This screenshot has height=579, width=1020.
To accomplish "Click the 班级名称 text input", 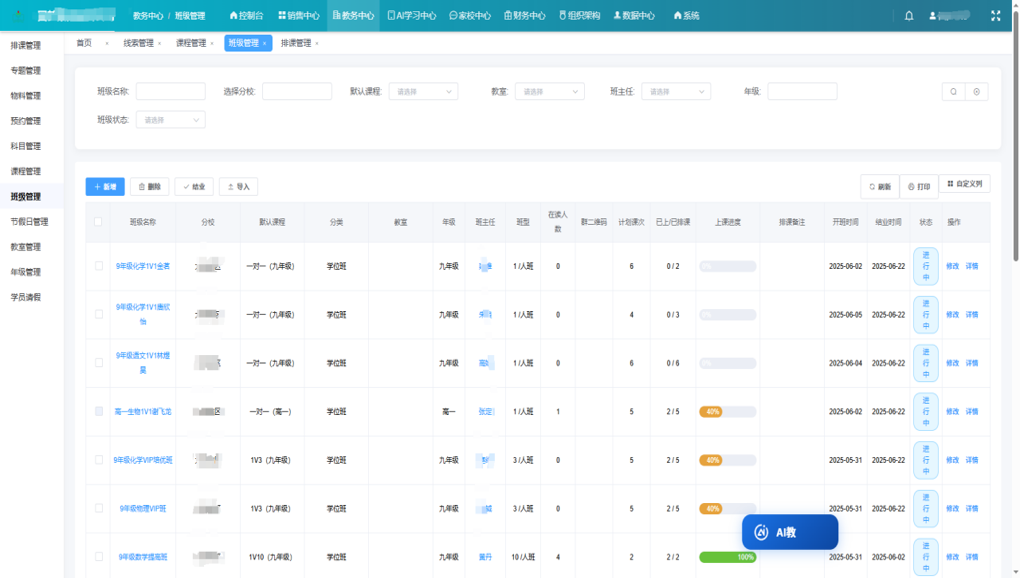I will (x=170, y=92).
